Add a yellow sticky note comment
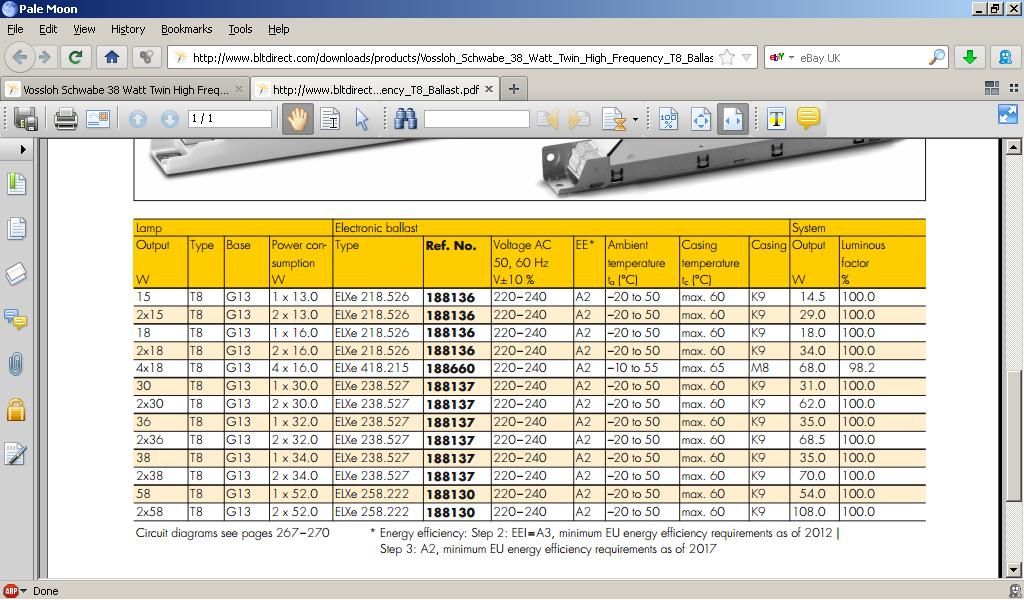This screenshot has width=1024, height=600. (808, 119)
